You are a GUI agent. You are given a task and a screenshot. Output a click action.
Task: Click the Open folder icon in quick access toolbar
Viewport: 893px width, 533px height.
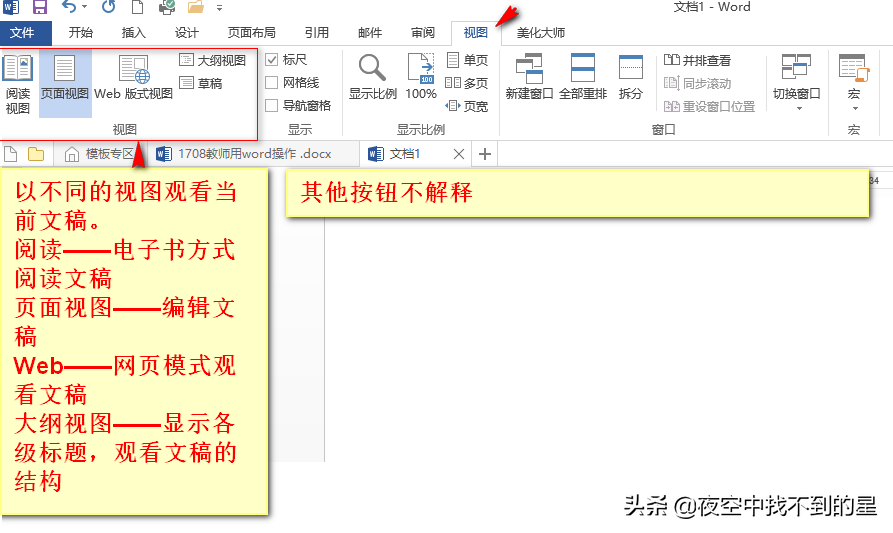[196, 7]
